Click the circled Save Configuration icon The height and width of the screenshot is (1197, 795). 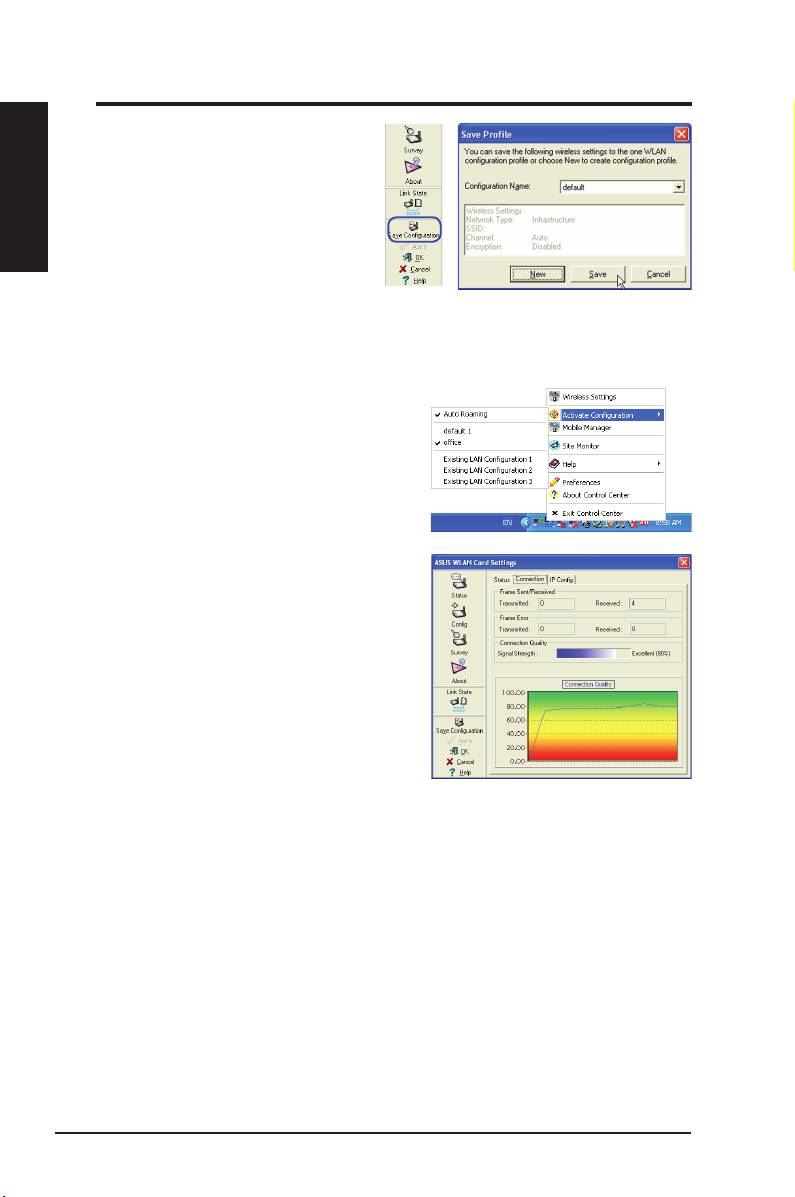tap(413, 230)
